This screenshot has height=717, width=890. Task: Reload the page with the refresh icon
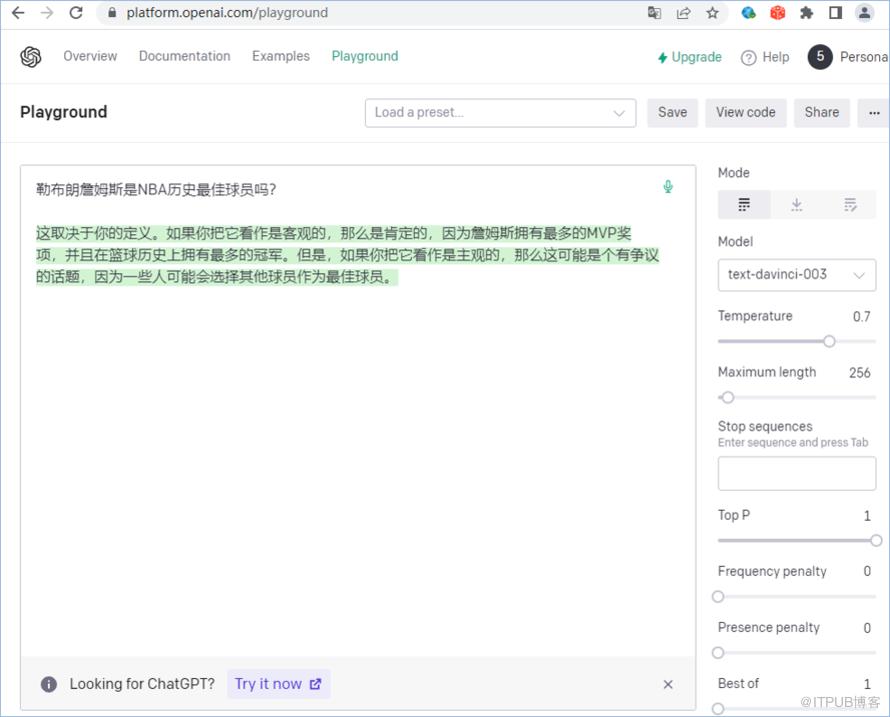[x=76, y=12]
